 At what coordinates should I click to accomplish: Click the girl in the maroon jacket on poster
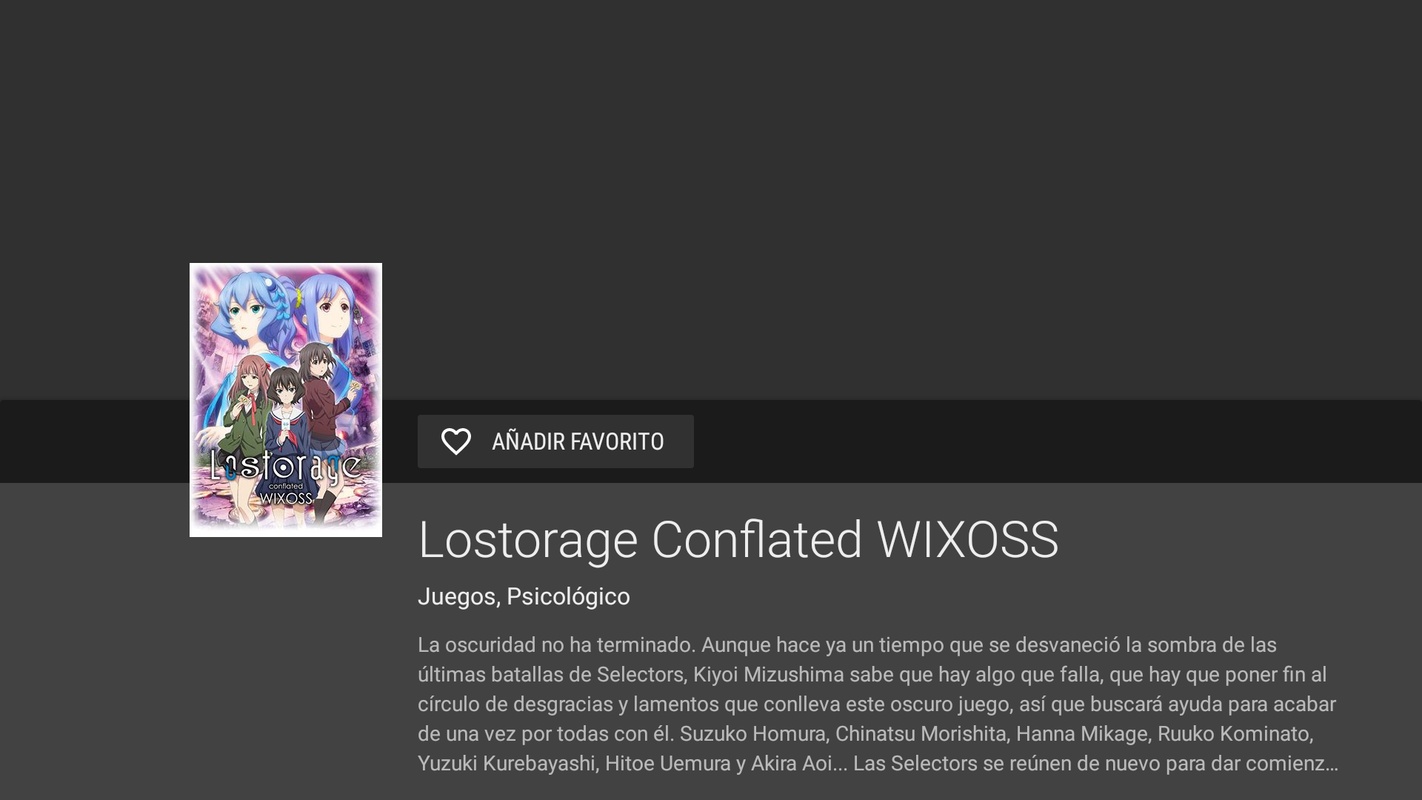(322, 393)
